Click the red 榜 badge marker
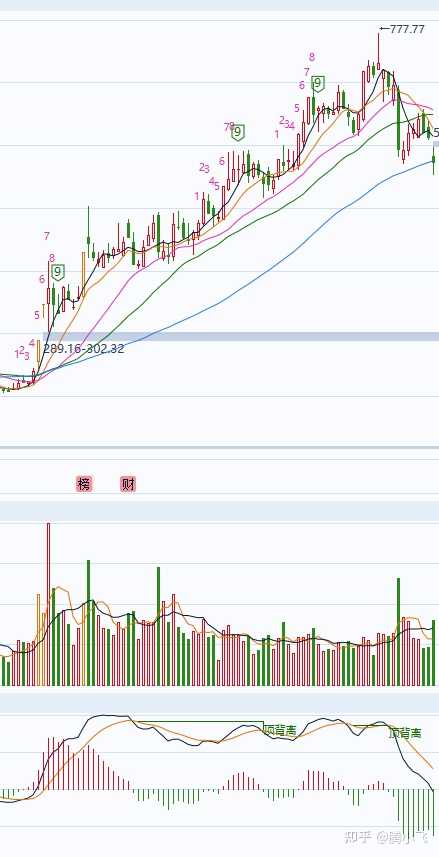 click(x=84, y=484)
